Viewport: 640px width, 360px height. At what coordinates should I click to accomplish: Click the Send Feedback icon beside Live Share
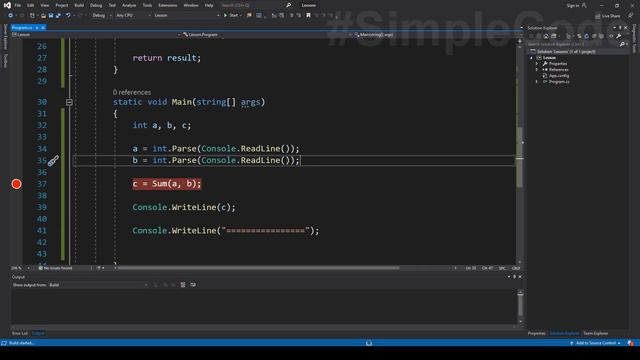pos(631,16)
